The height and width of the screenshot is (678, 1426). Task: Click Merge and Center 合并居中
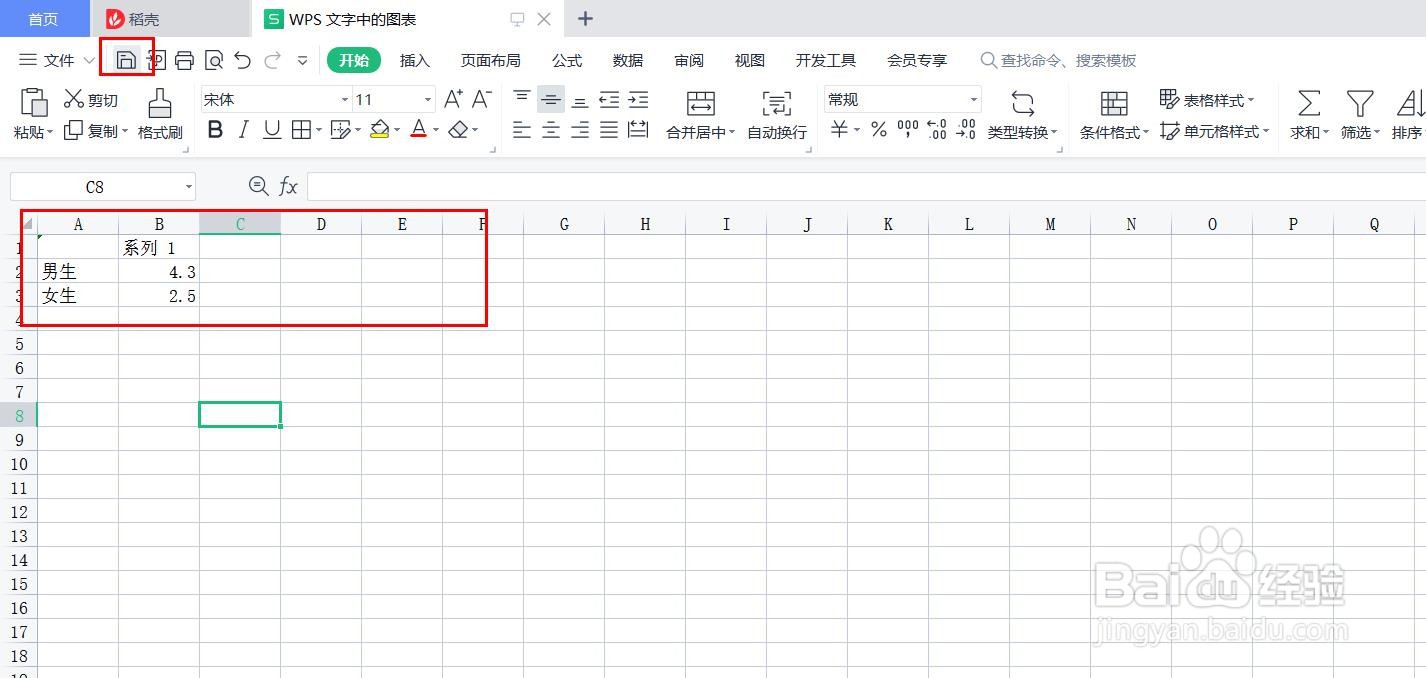coord(701,114)
